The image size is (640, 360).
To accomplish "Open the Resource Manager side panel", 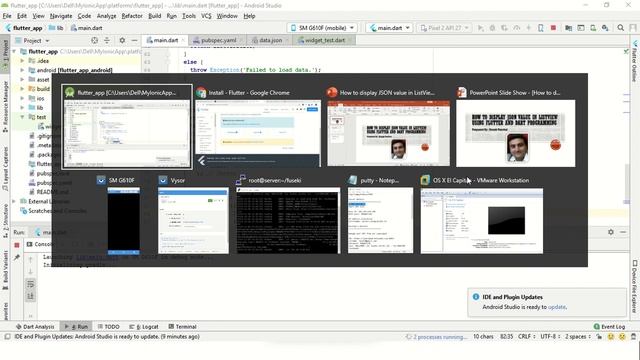I will coord(5,106).
